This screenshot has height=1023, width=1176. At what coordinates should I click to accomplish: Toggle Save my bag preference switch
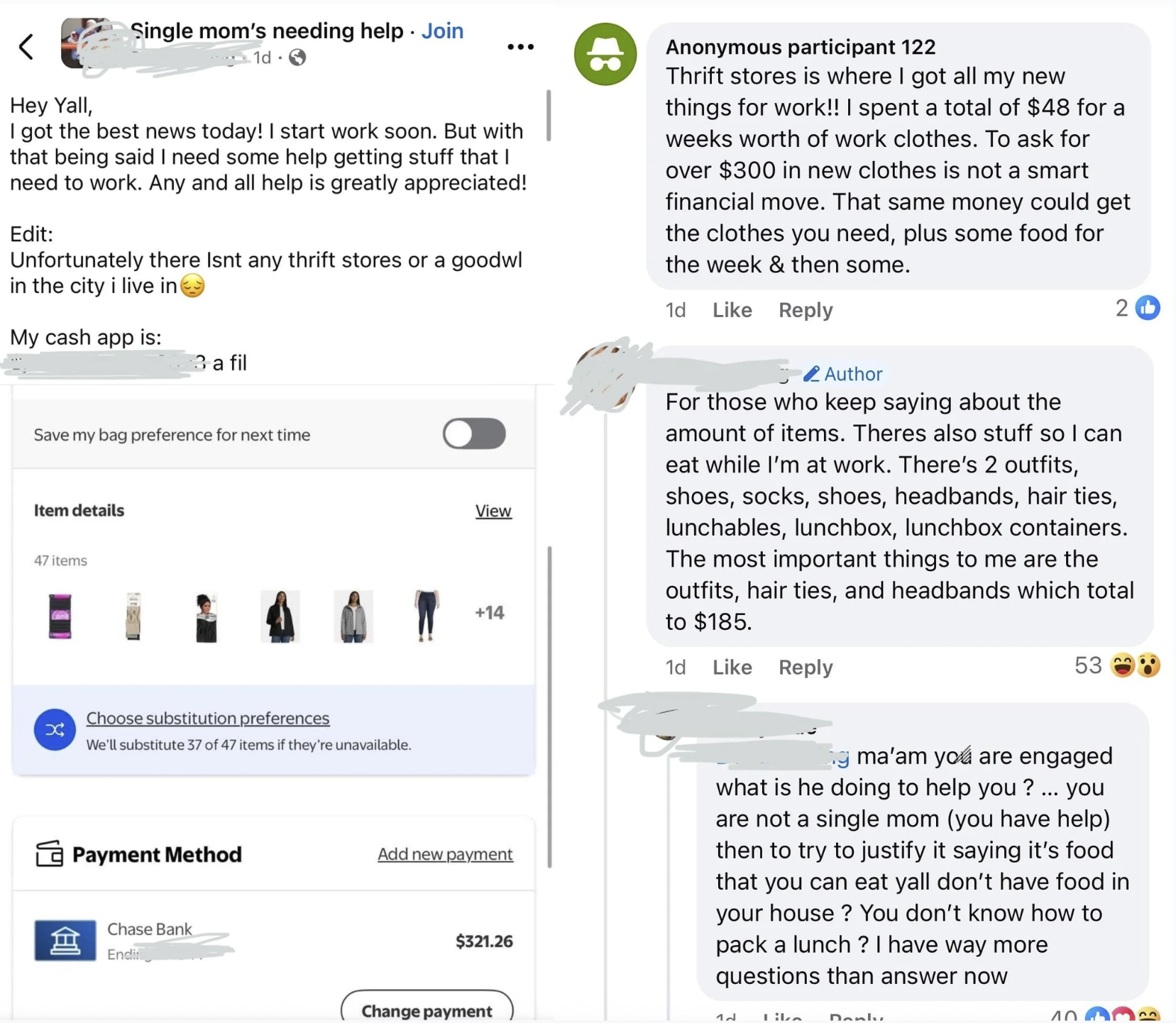pyautogui.click(x=474, y=433)
